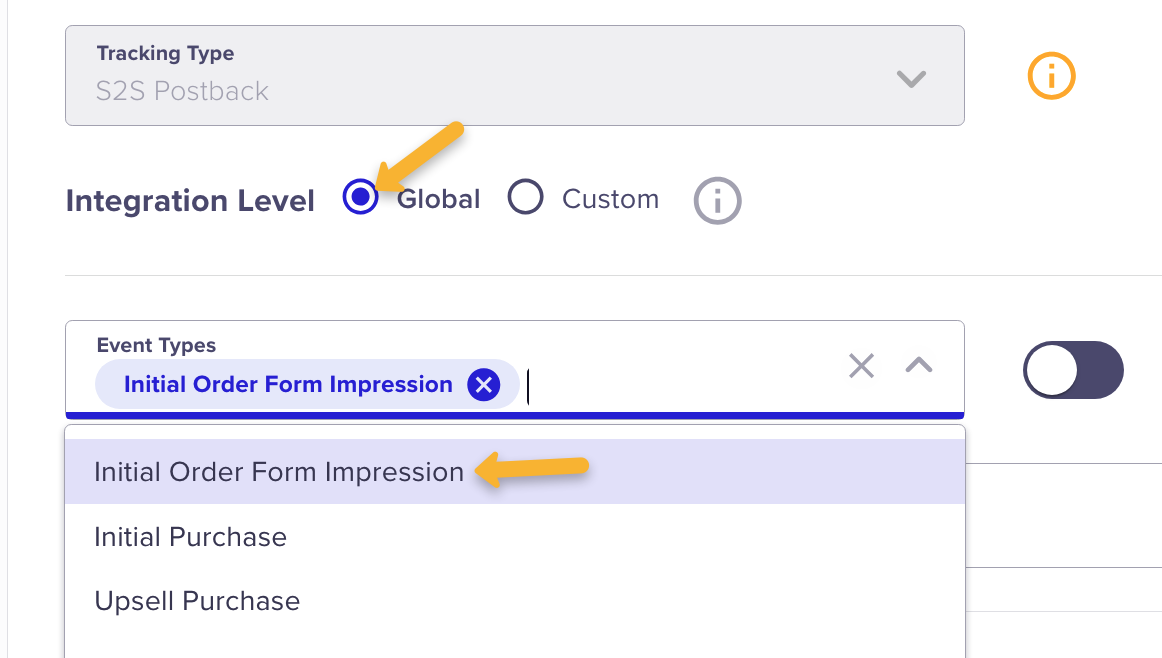Select the Custom integration level radio button
Screen dimensions: 1162x658
(525, 198)
